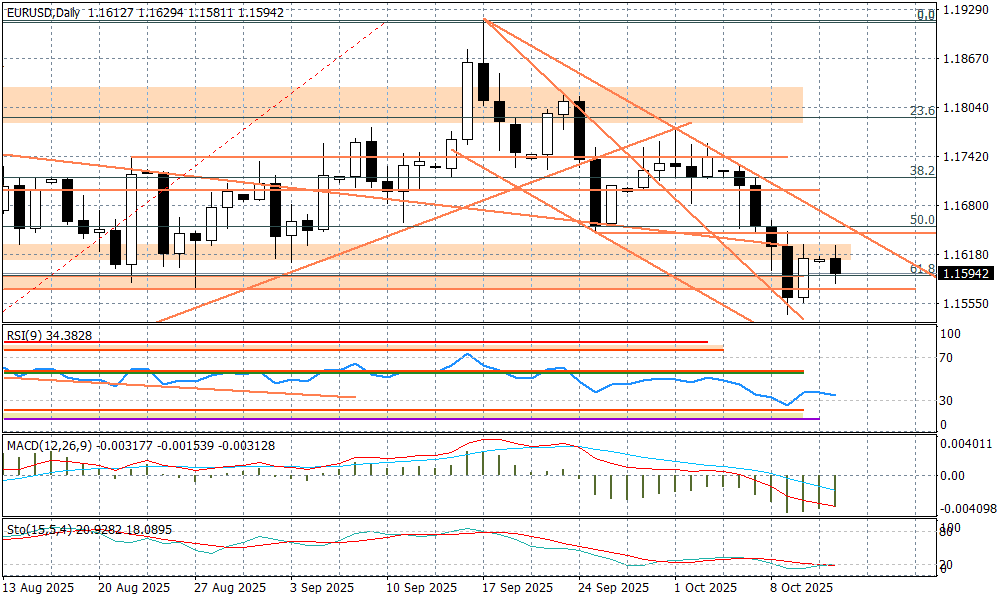
Task: Click the 1.17420 price axis label
Action: 967,157
